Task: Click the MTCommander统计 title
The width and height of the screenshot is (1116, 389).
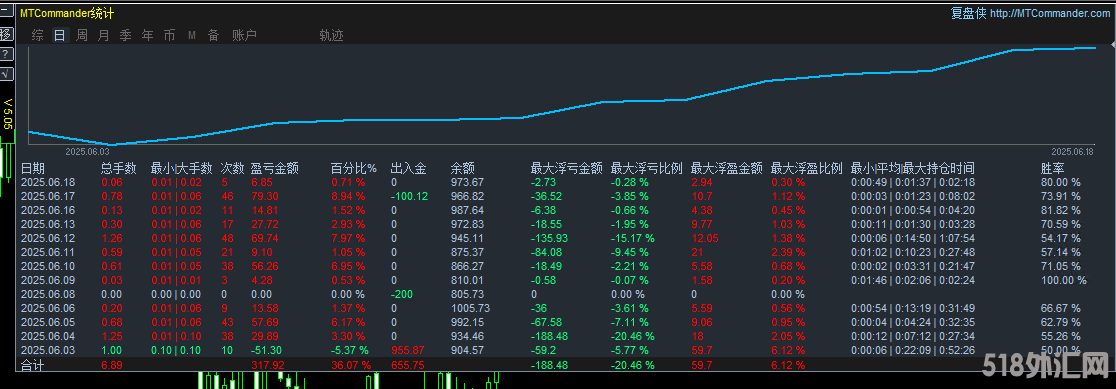Action: pyautogui.click(x=67, y=14)
